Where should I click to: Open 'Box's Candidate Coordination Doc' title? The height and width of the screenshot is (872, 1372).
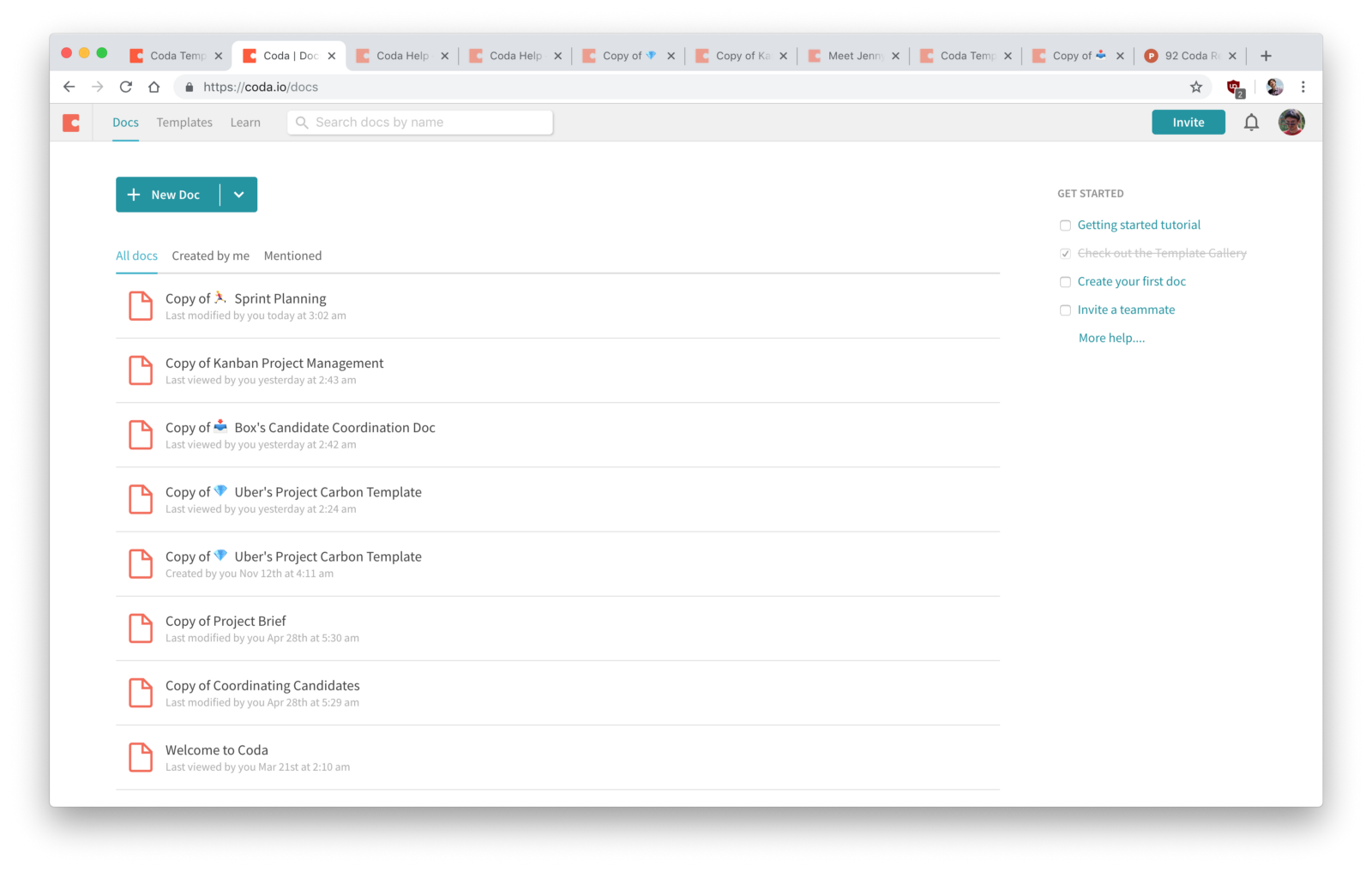(x=300, y=427)
